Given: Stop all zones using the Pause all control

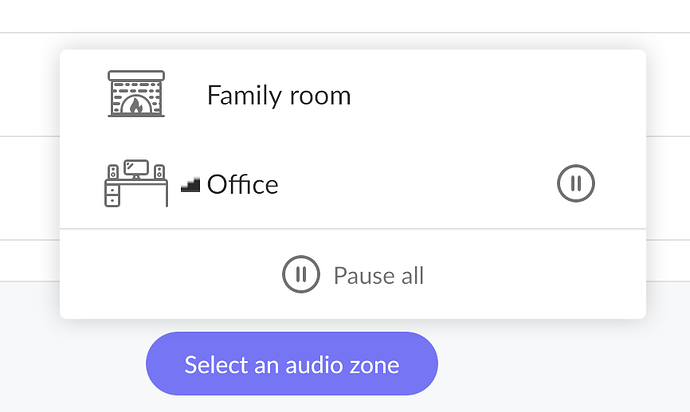Looking at the screenshot, I should pos(353,275).
